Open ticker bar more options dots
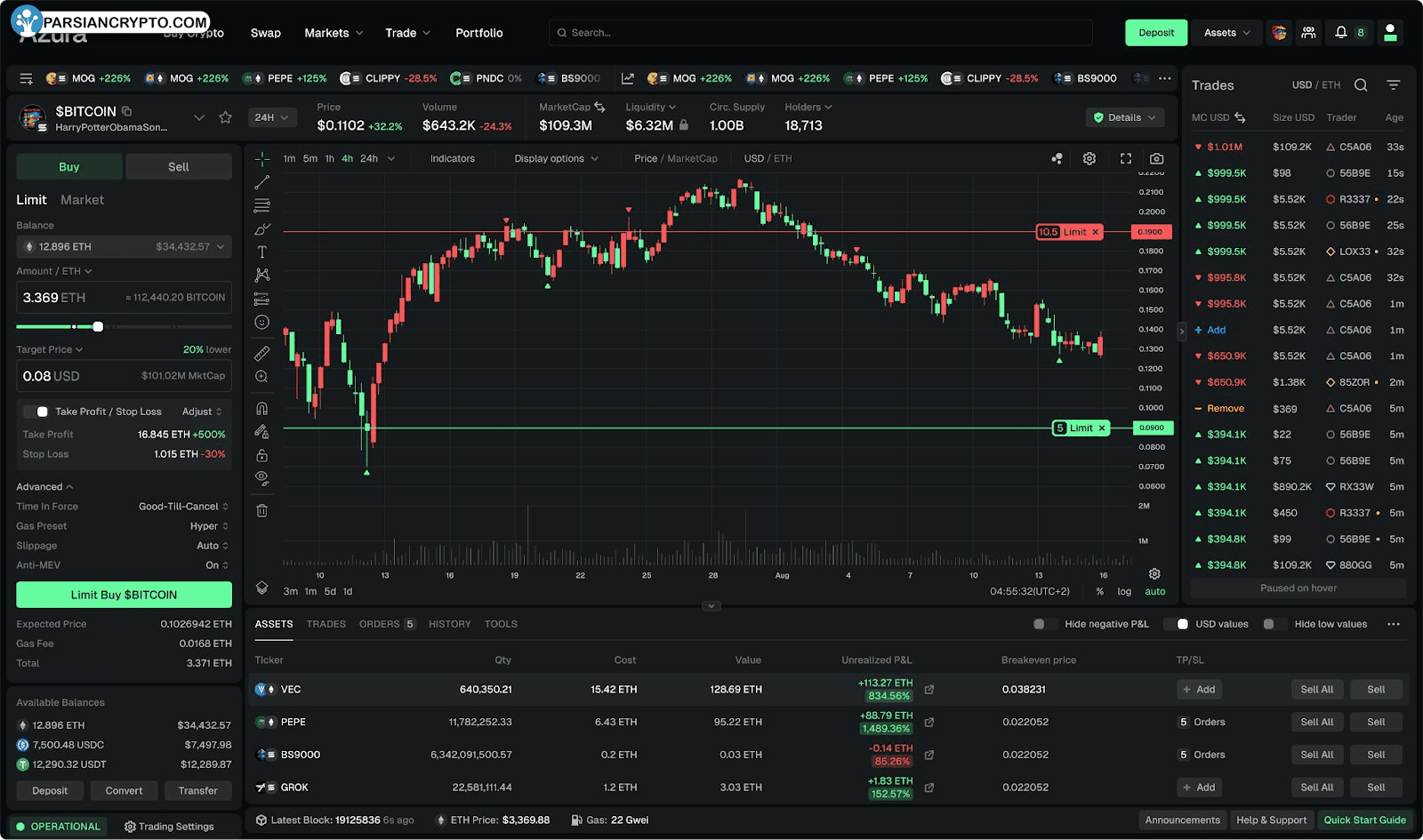 click(x=1165, y=78)
